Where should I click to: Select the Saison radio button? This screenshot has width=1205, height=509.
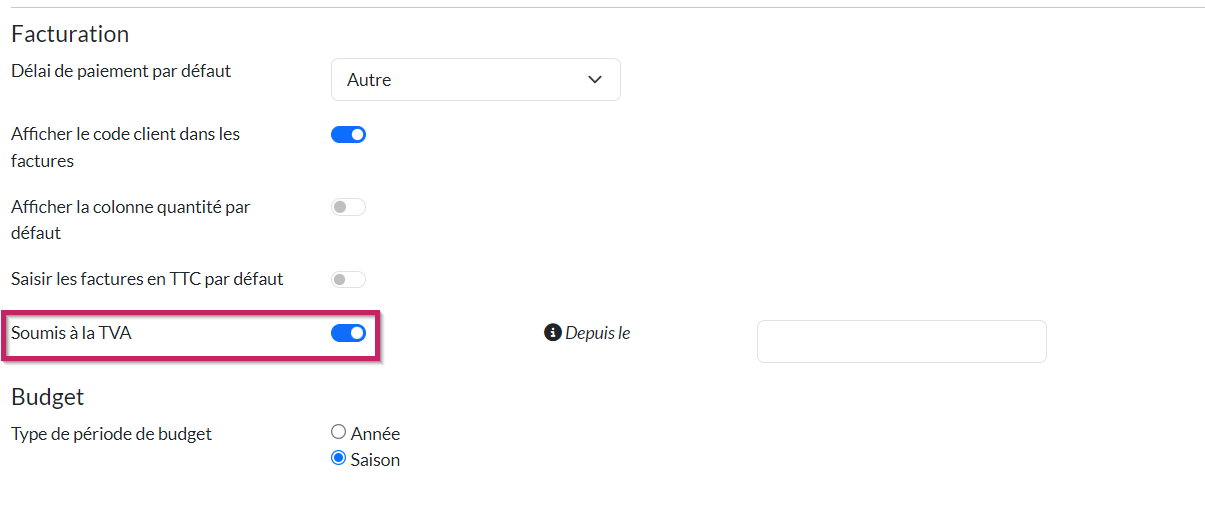point(338,459)
